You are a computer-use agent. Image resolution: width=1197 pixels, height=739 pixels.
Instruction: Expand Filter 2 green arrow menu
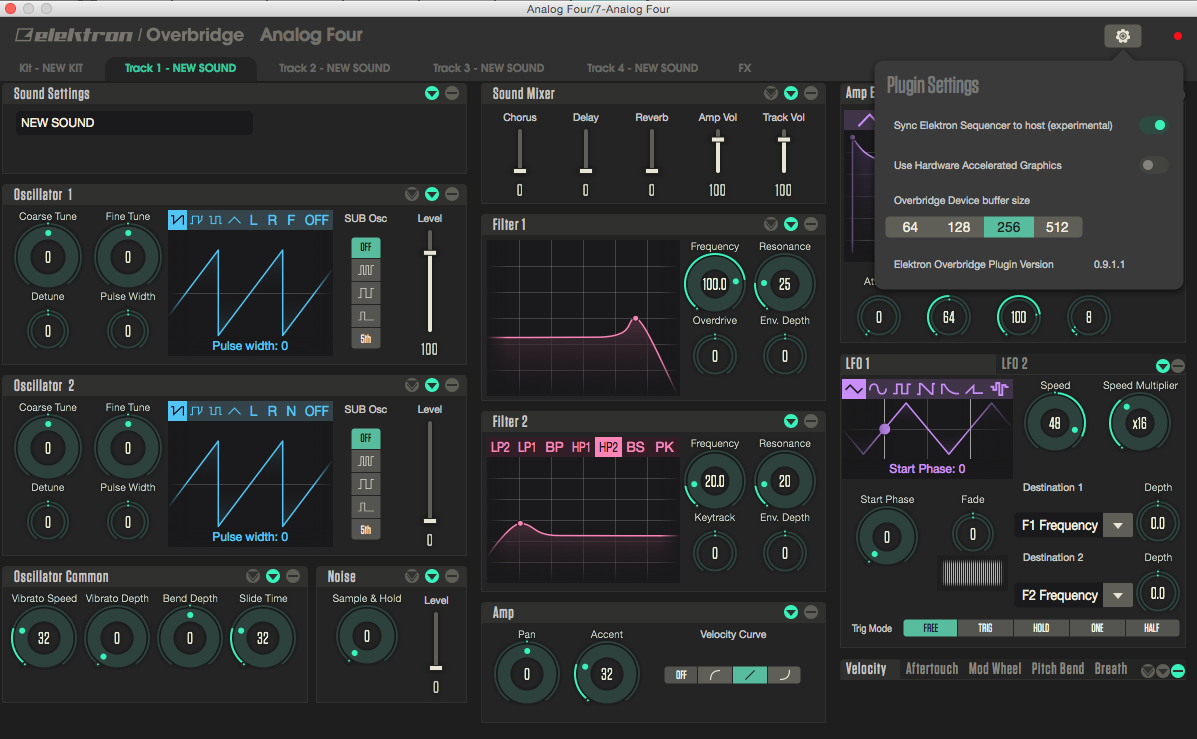pyautogui.click(x=791, y=421)
